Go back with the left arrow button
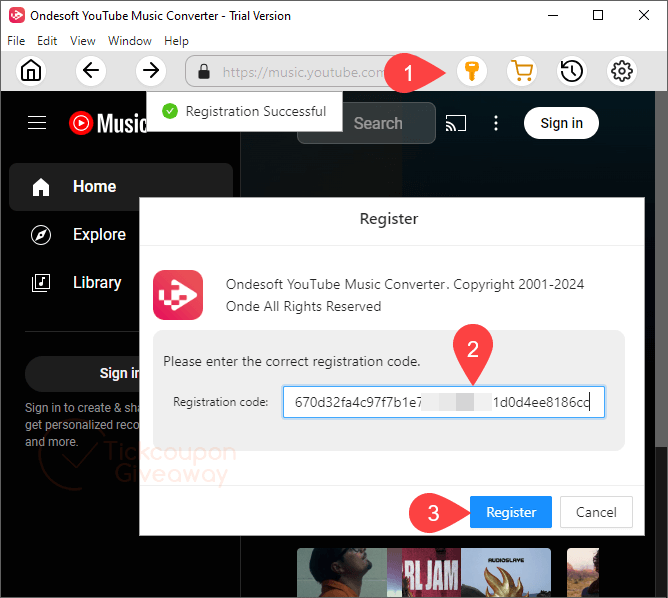 (x=91, y=71)
